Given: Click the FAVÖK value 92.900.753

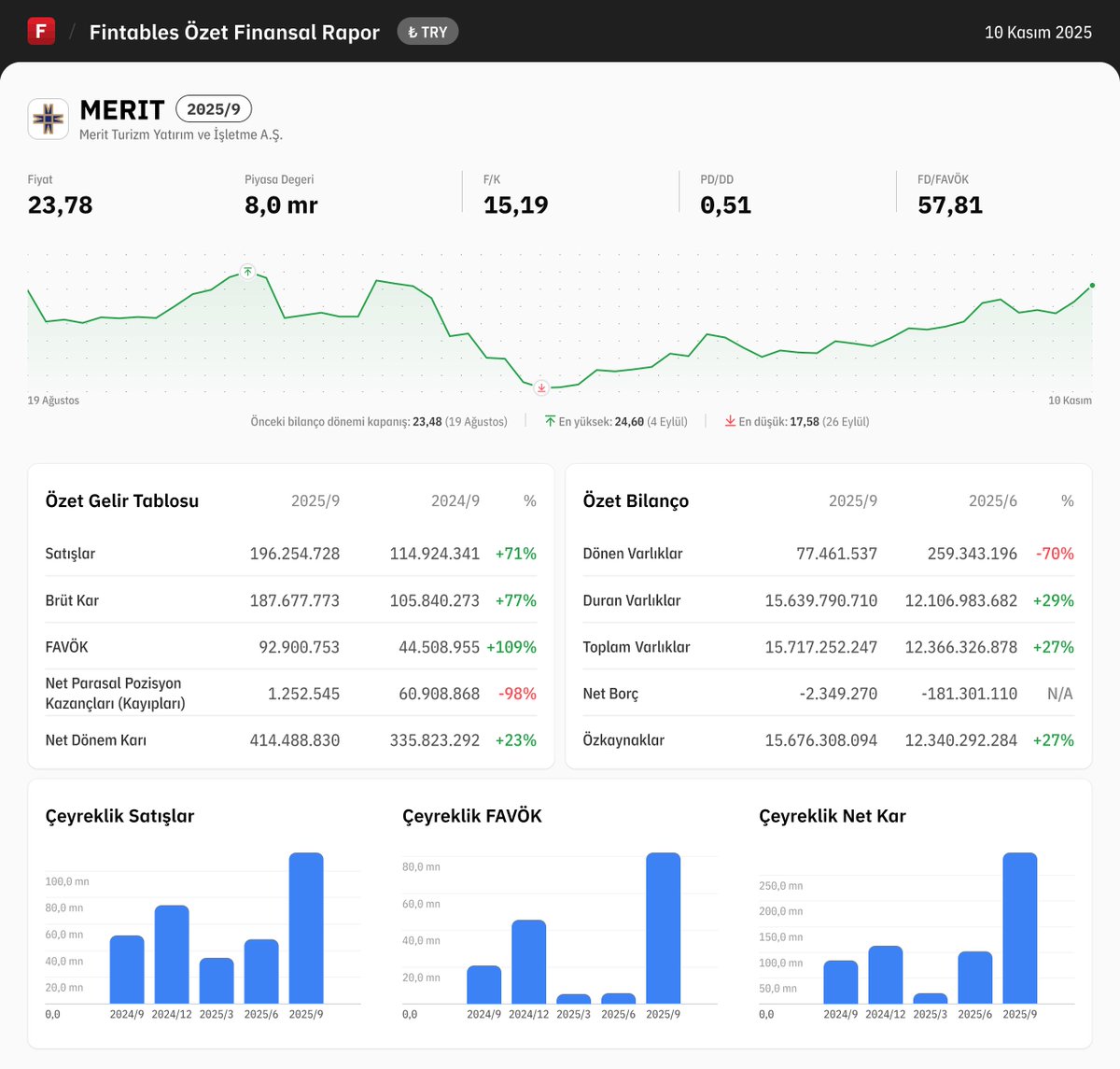Looking at the screenshot, I should point(300,647).
